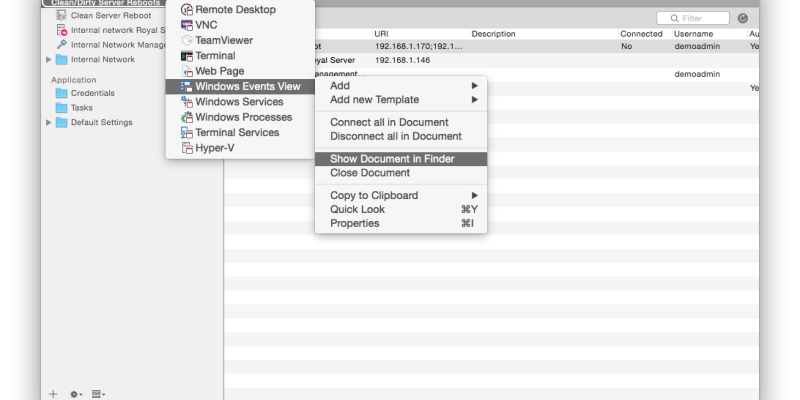The height and width of the screenshot is (400, 800).
Task: Select the Remote Desktop connection icon
Action: [187, 9]
